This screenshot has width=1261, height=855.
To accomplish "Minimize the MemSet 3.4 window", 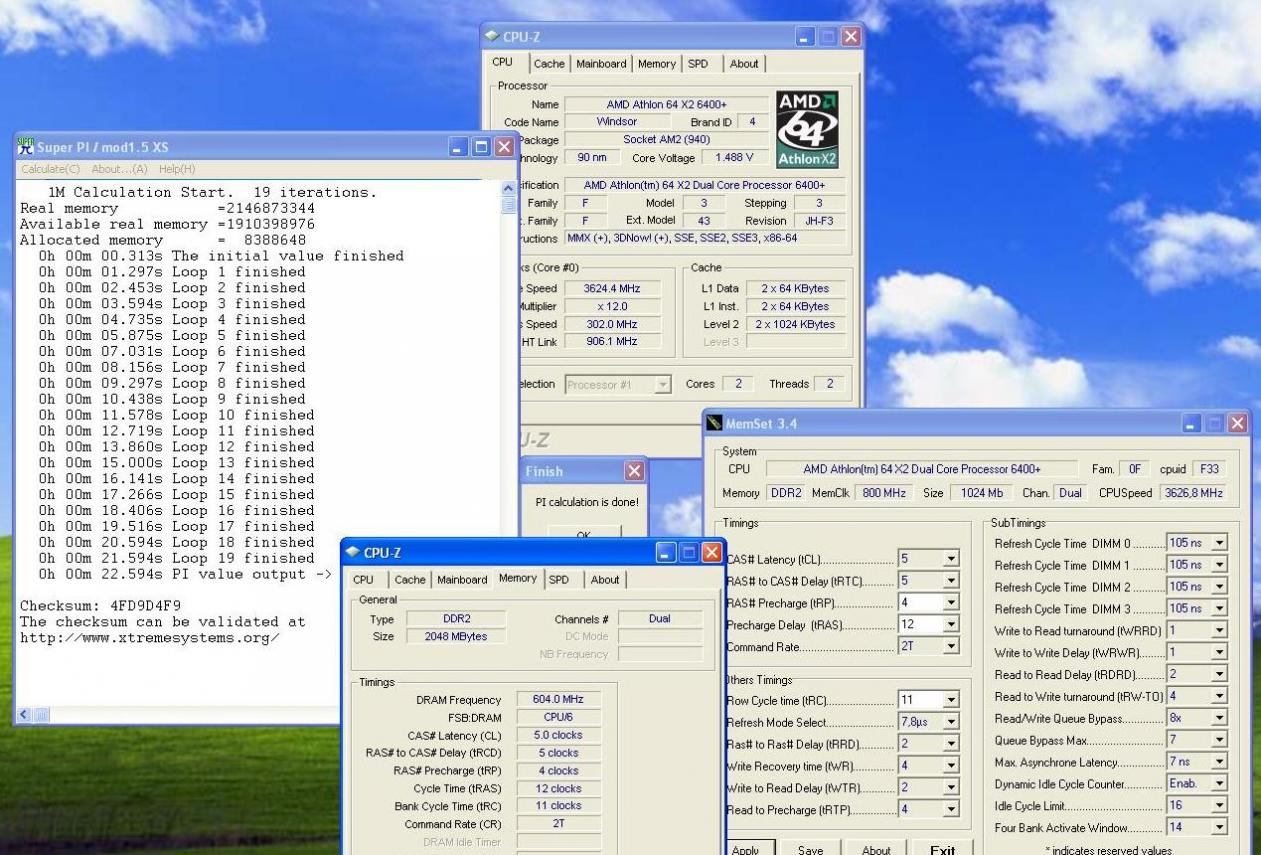I will coord(1193,424).
